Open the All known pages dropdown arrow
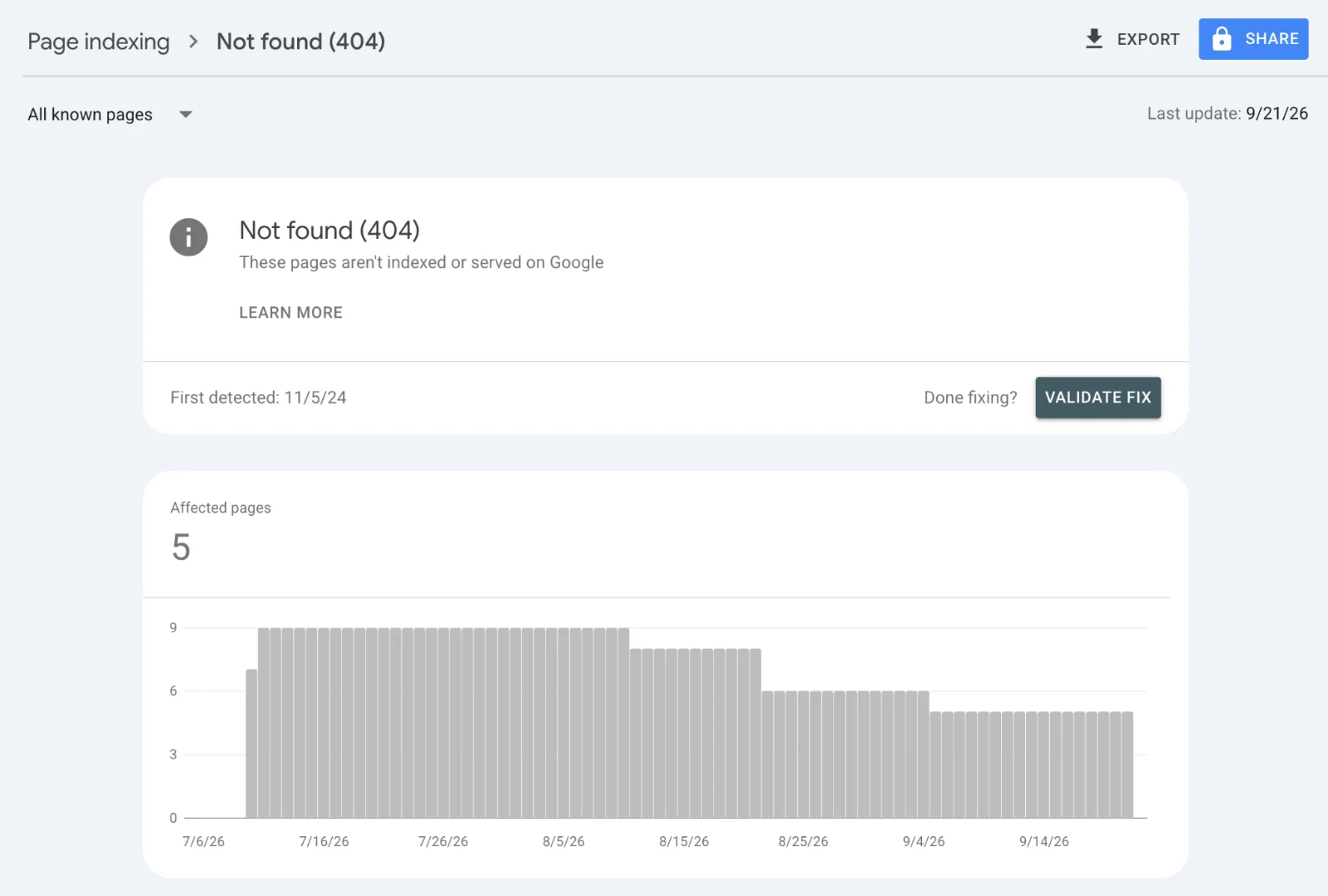Image resolution: width=1328 pixels, height=896 pixels. (x=186, y=114)
